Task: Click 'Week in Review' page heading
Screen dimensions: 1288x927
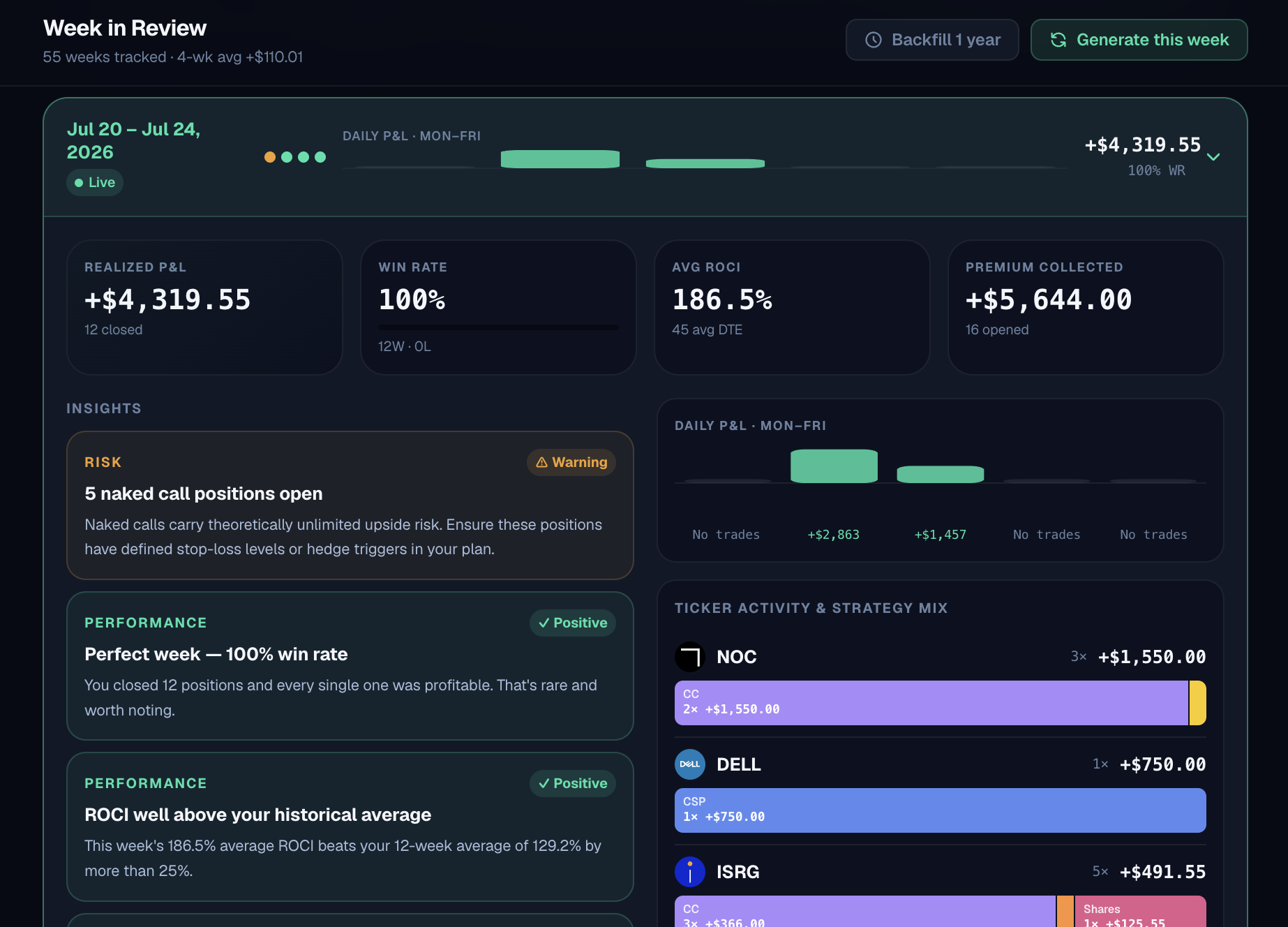Action: [x=125, y=28]
